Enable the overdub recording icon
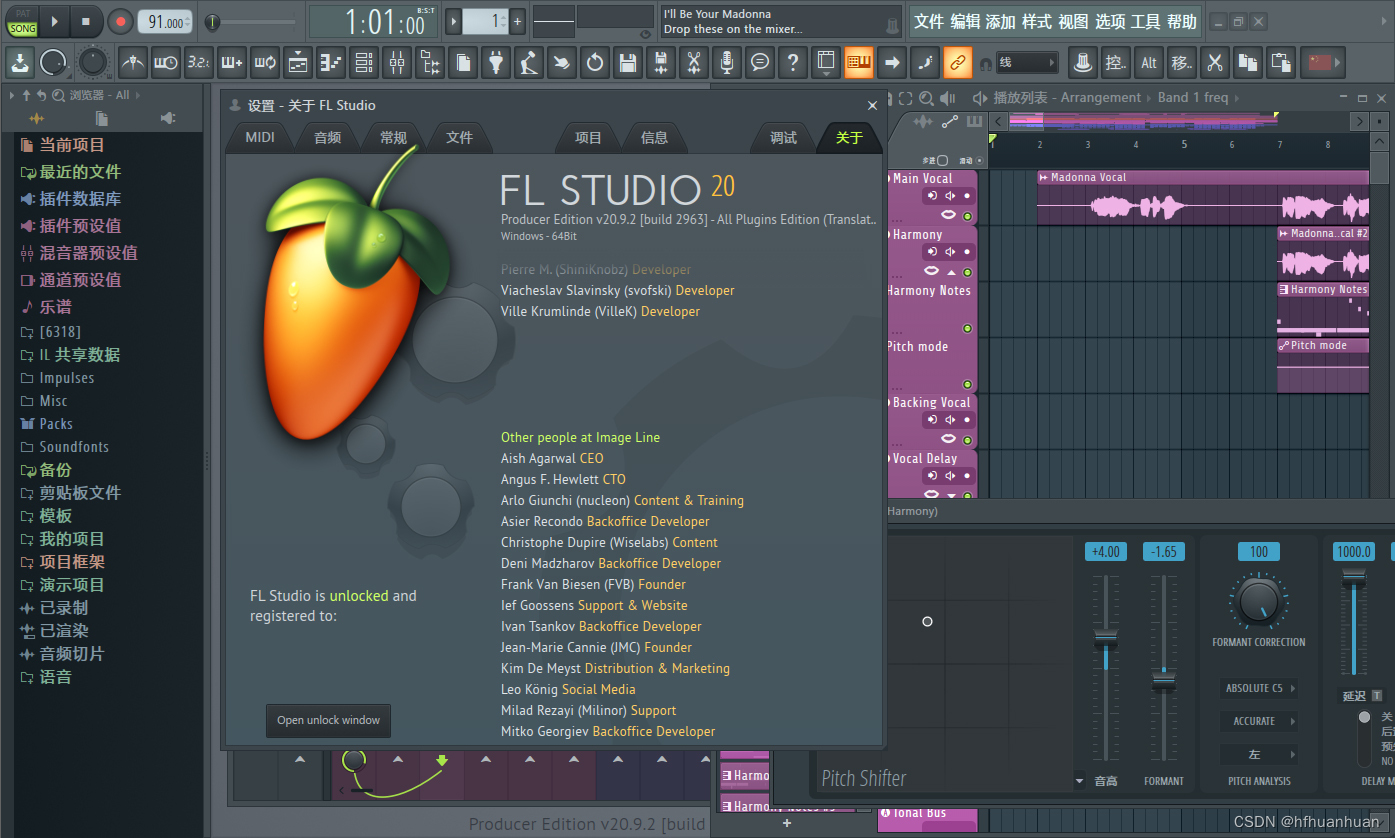Viewport: 1395px width, 838px height. pos(232,63)
